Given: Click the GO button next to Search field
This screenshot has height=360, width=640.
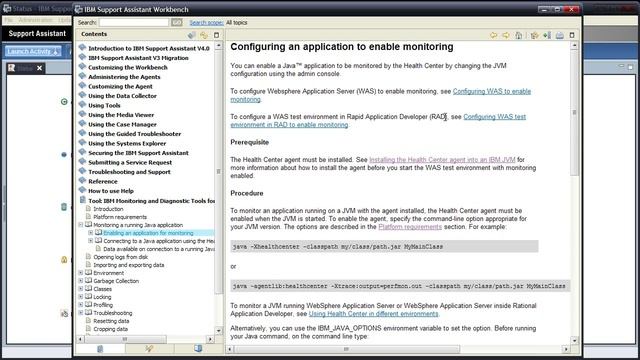Looking at the screenshot, I should (x=177, y=22).
